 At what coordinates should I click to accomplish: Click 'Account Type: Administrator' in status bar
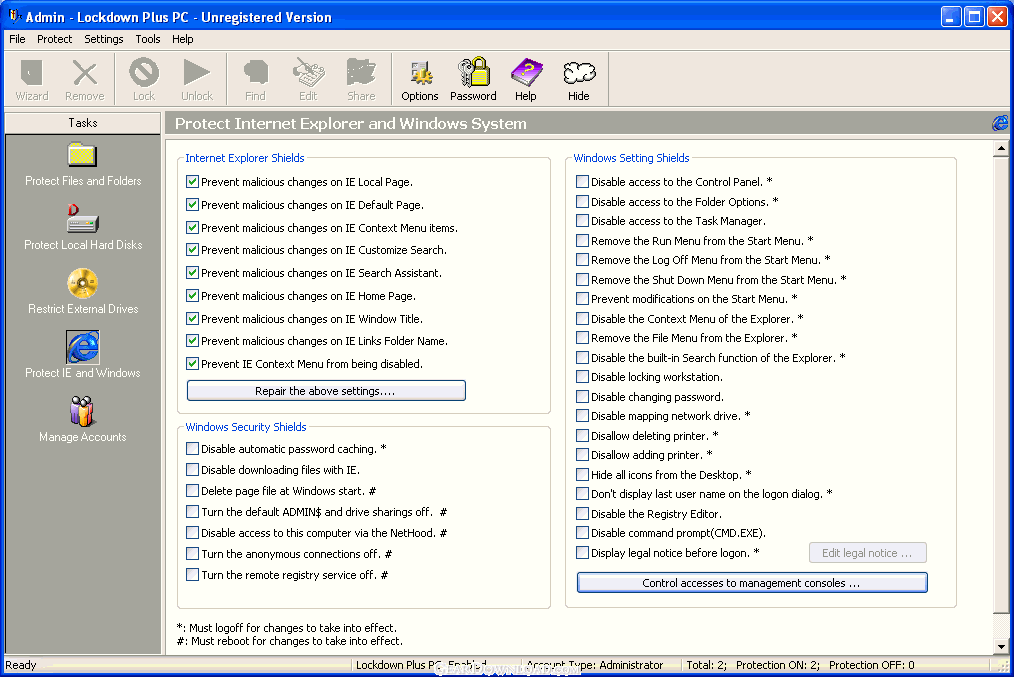tap(595, 665)
